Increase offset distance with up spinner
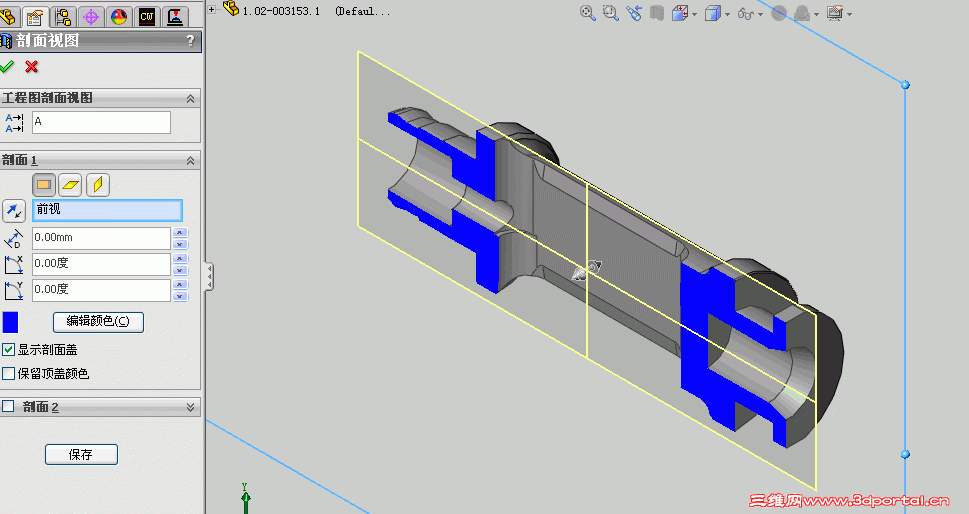 (180, 233)
